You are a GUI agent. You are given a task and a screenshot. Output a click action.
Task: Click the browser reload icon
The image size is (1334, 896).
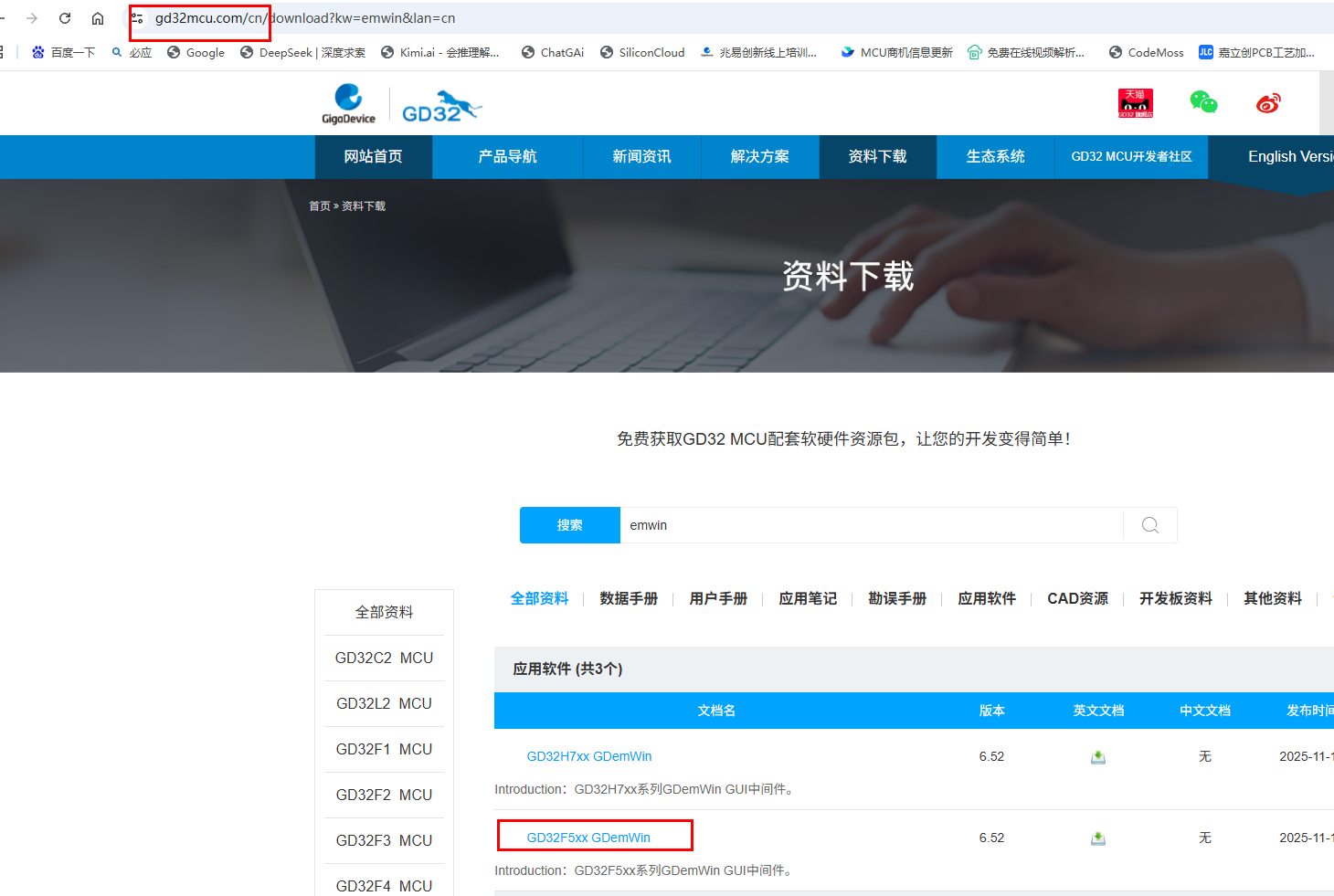click(x=65, y=18)
